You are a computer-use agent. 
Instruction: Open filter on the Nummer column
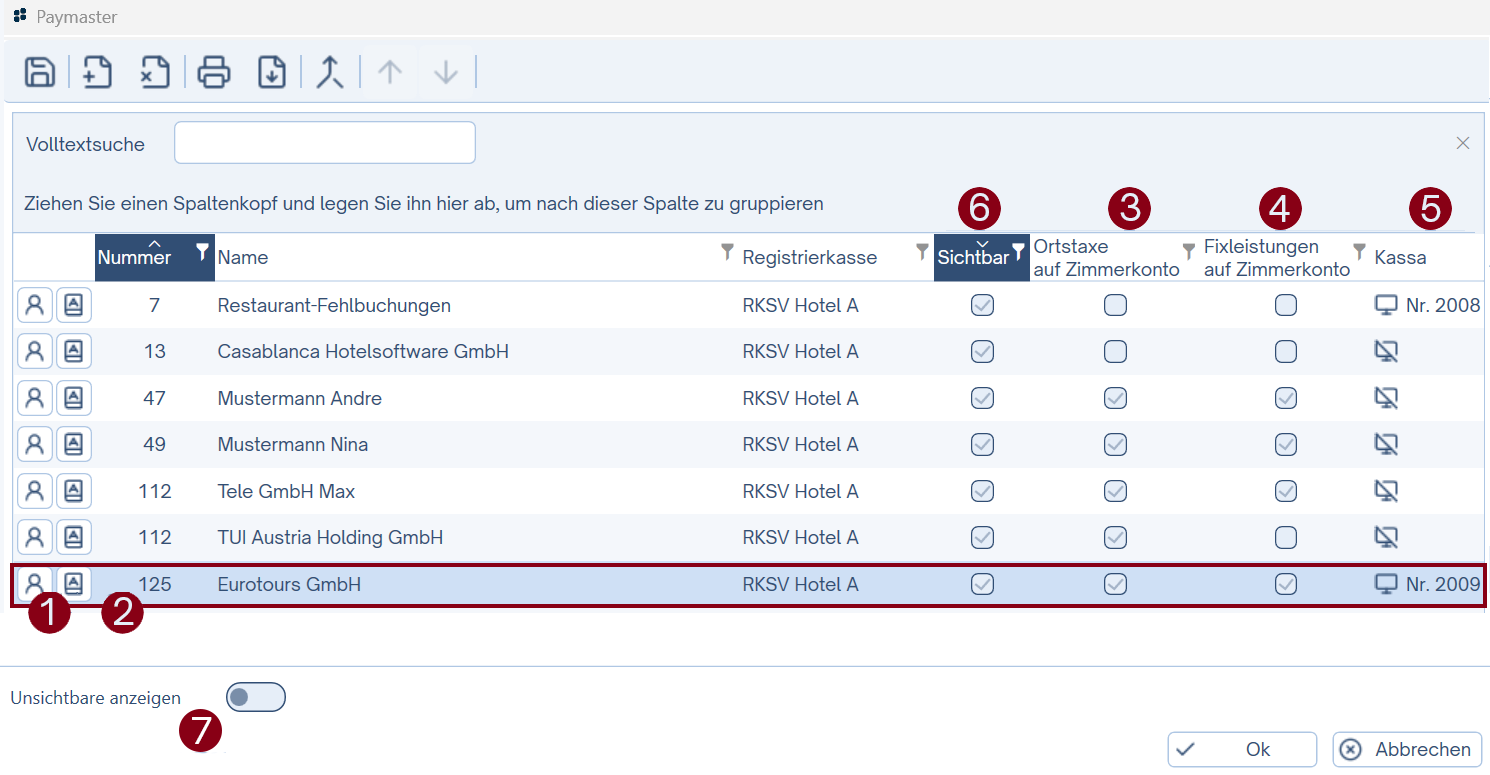202,251
